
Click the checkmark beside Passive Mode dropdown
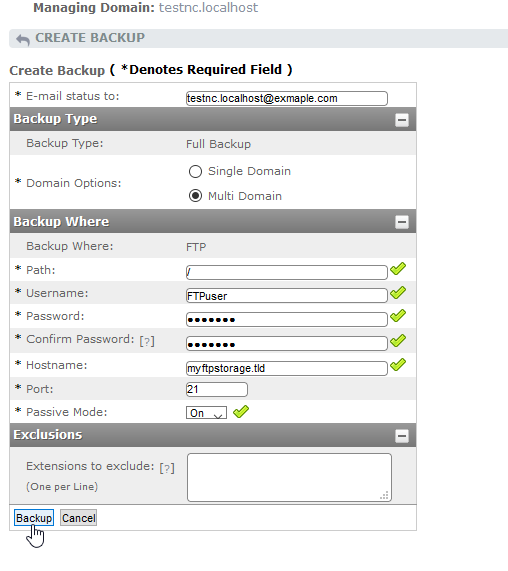pos(241,412)
